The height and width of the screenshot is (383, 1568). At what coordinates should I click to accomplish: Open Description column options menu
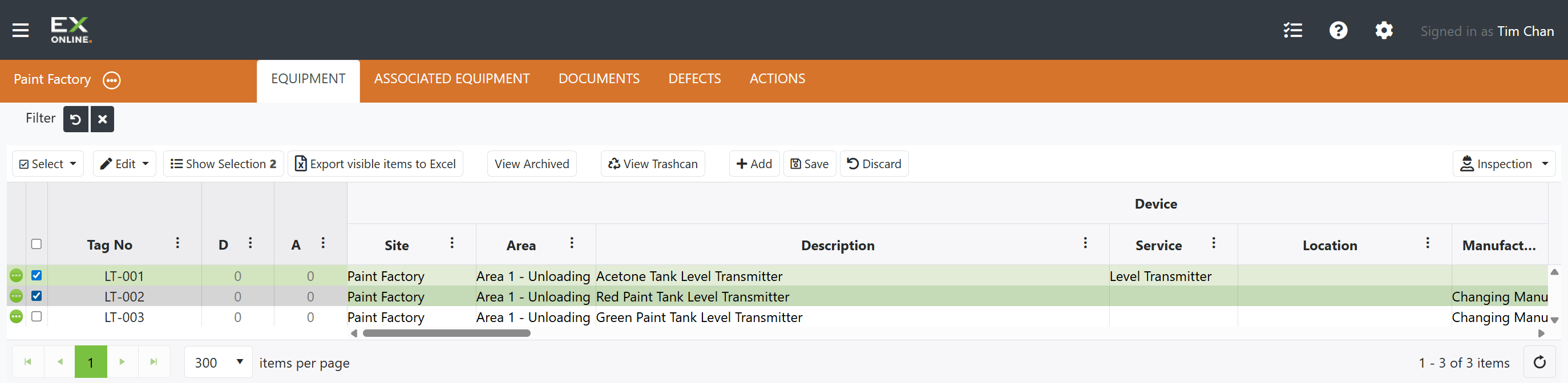click(x=1085, y=243)
